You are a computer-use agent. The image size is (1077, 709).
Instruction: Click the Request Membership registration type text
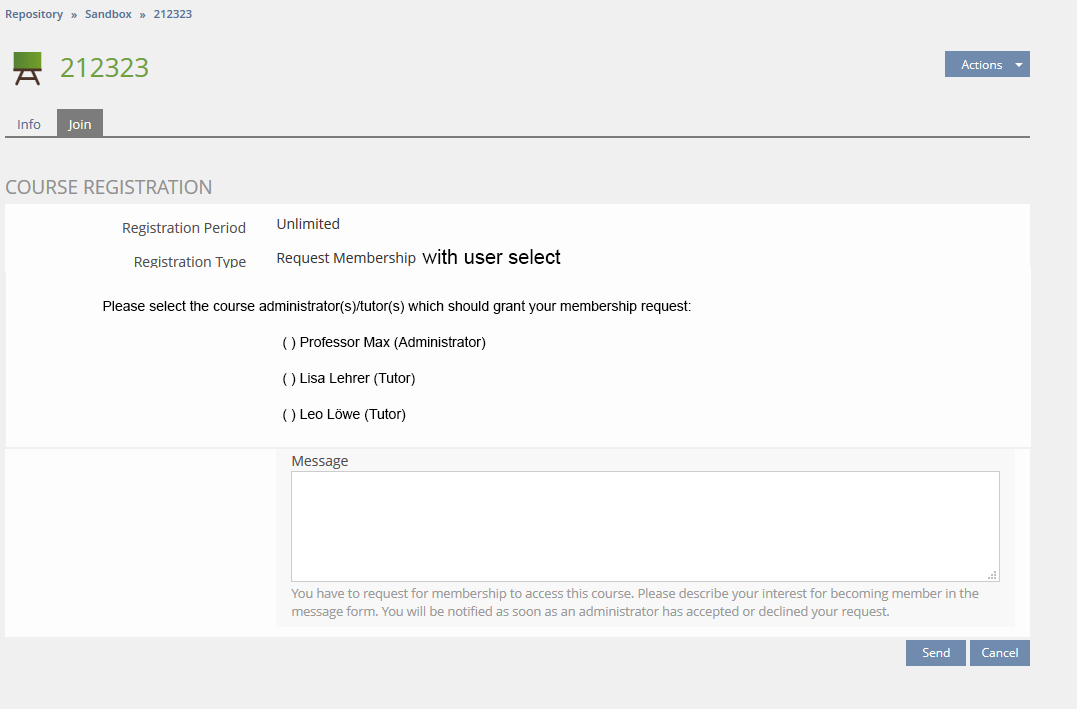coord(346,258)
